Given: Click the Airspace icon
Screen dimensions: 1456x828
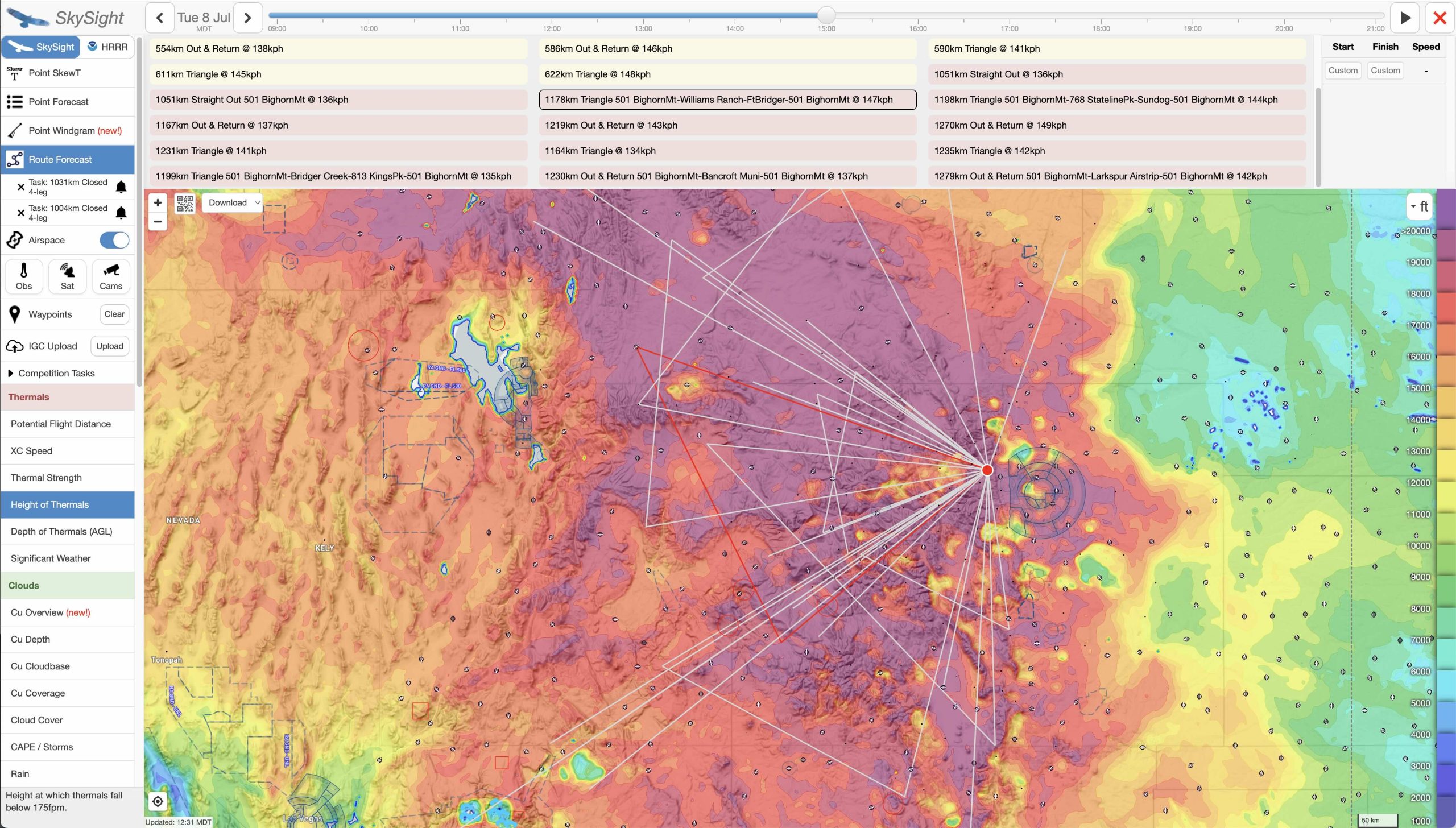Looking at the screenshot, I should tap(14, 240).
